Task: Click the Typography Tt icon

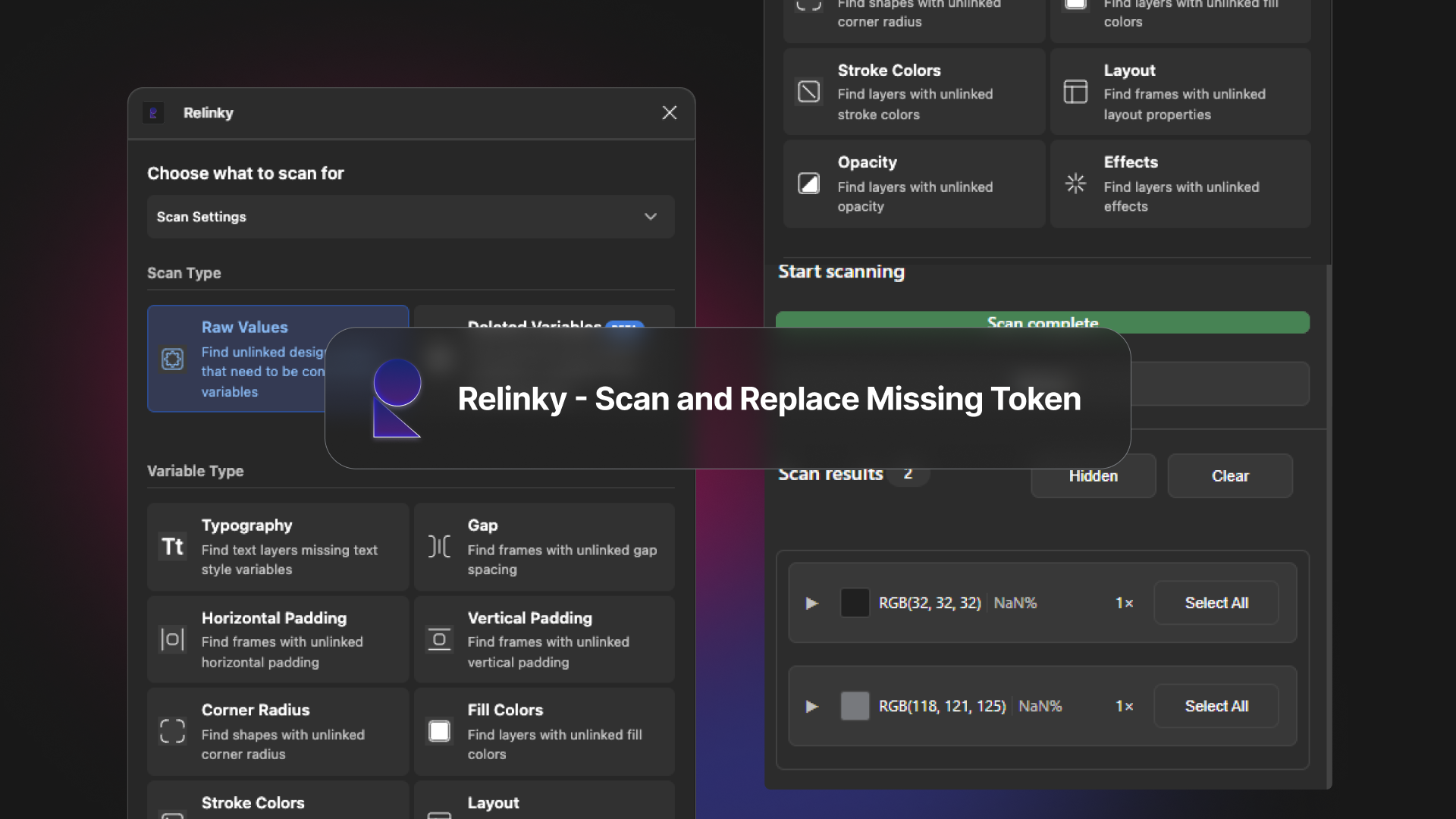Action: 173,547
